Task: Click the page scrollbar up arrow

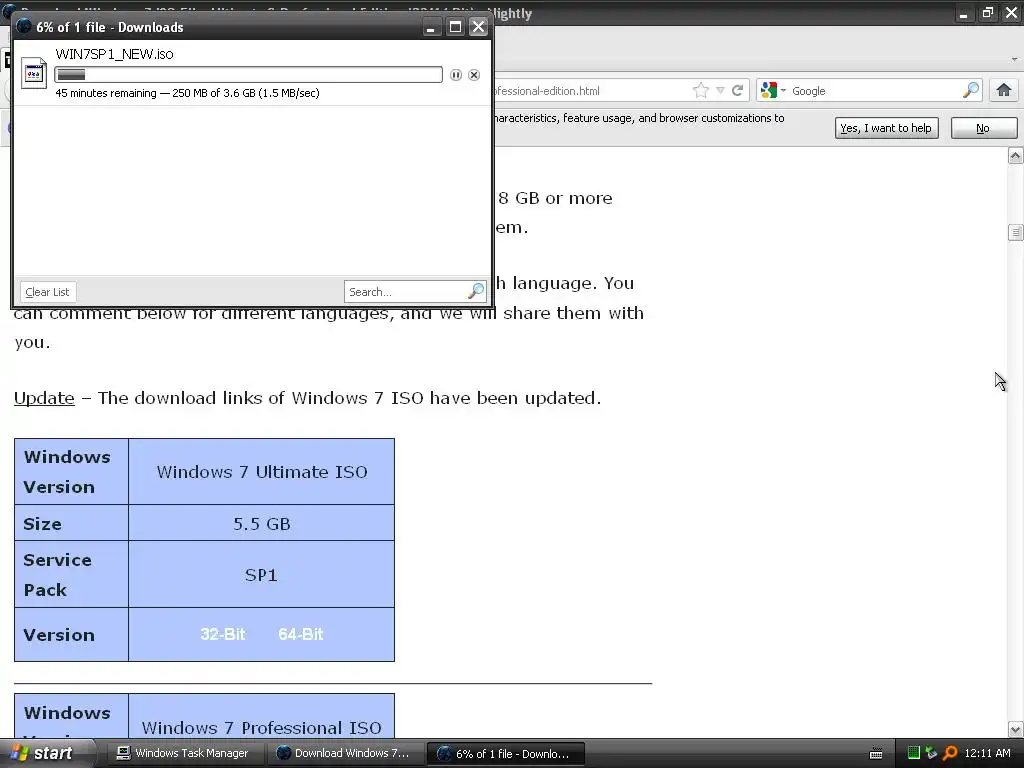Action: [1015, 155]
